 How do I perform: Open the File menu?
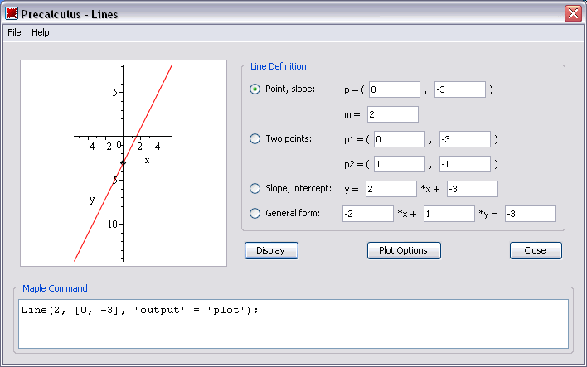[14, 33]
